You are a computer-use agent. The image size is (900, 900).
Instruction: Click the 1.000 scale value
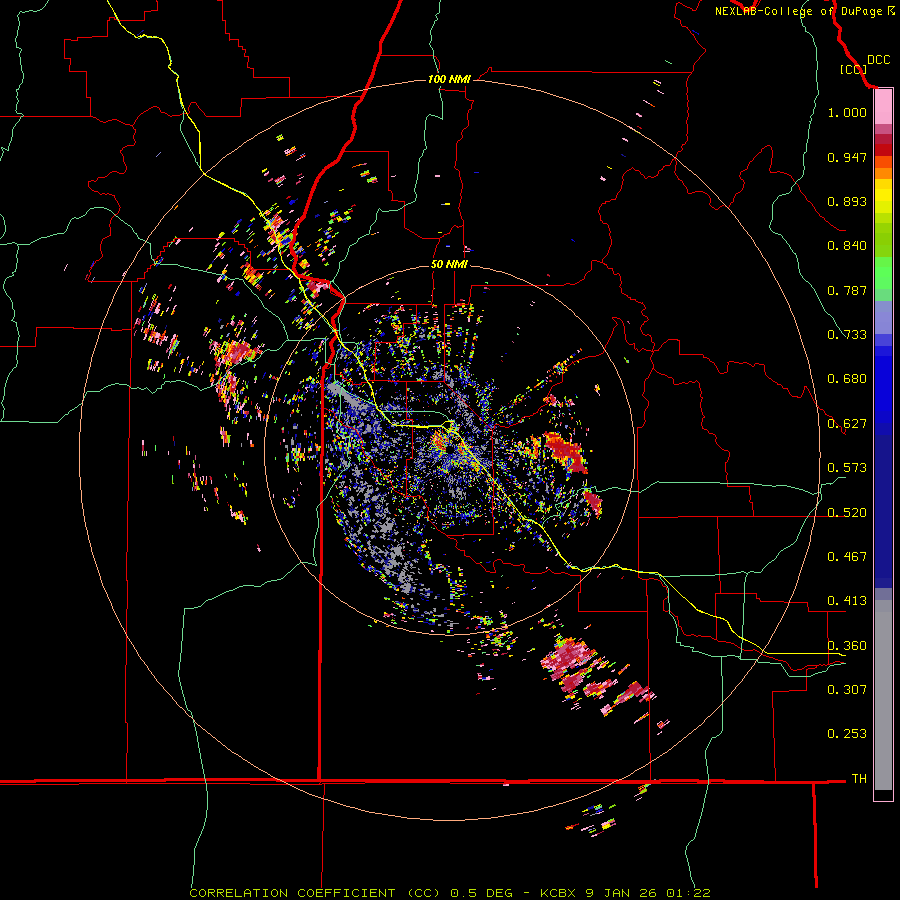847,112
